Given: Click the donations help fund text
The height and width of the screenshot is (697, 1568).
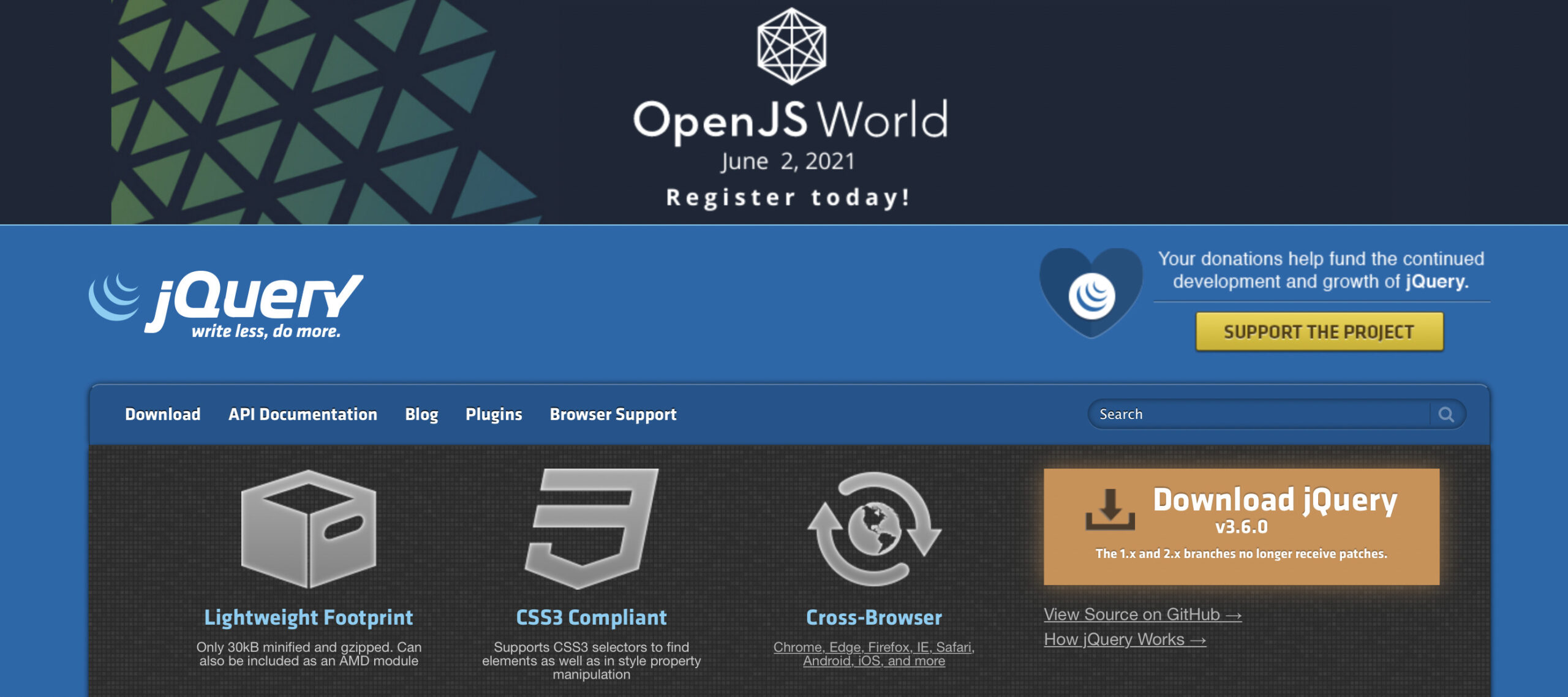Looking at the screenshot, I should (x=1321, y=270).
